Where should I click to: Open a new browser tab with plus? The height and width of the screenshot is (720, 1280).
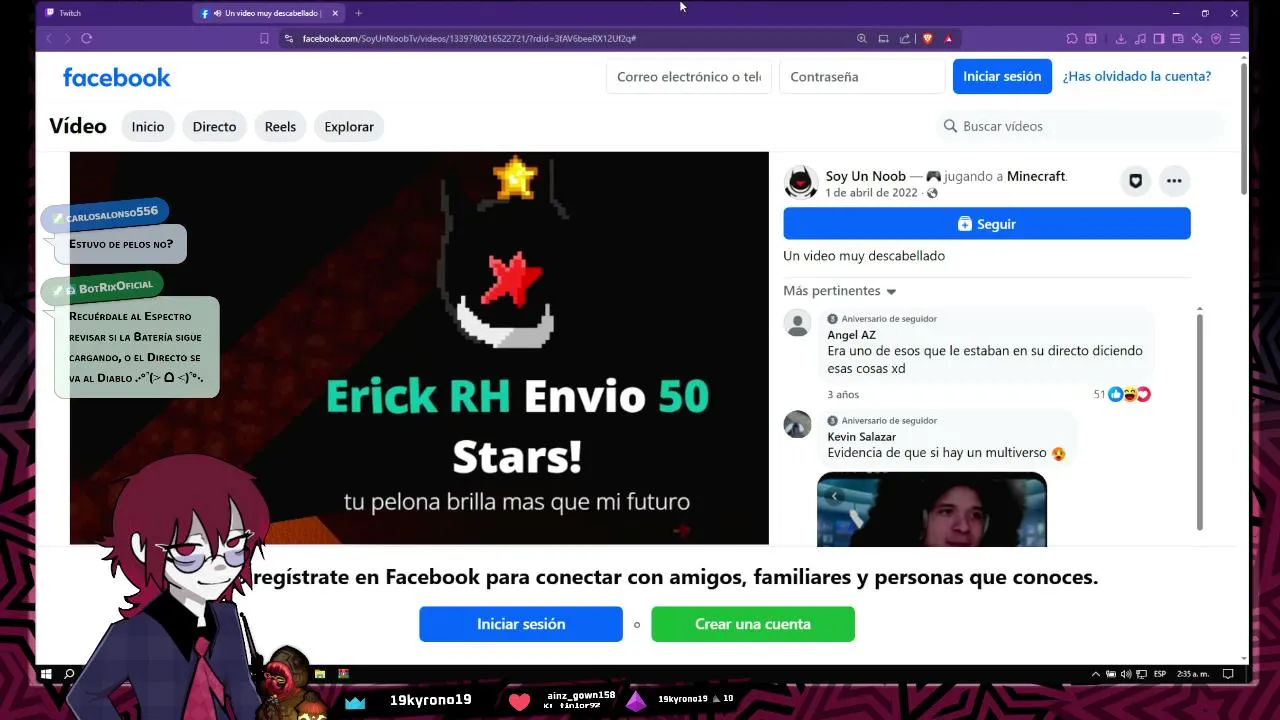(x=358, y=13)
